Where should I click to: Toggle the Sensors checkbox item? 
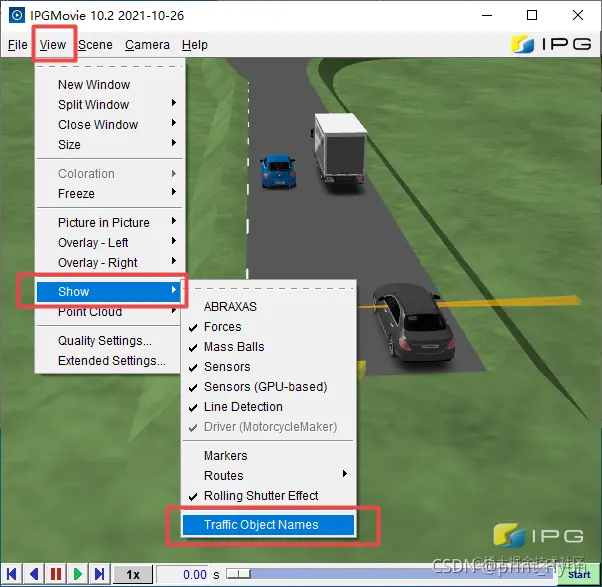(x=268, y=367)
